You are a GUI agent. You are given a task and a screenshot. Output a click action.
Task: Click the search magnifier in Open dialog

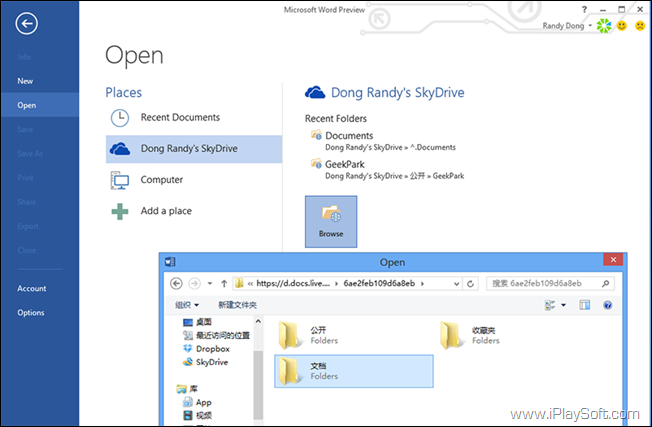(605, 284)
